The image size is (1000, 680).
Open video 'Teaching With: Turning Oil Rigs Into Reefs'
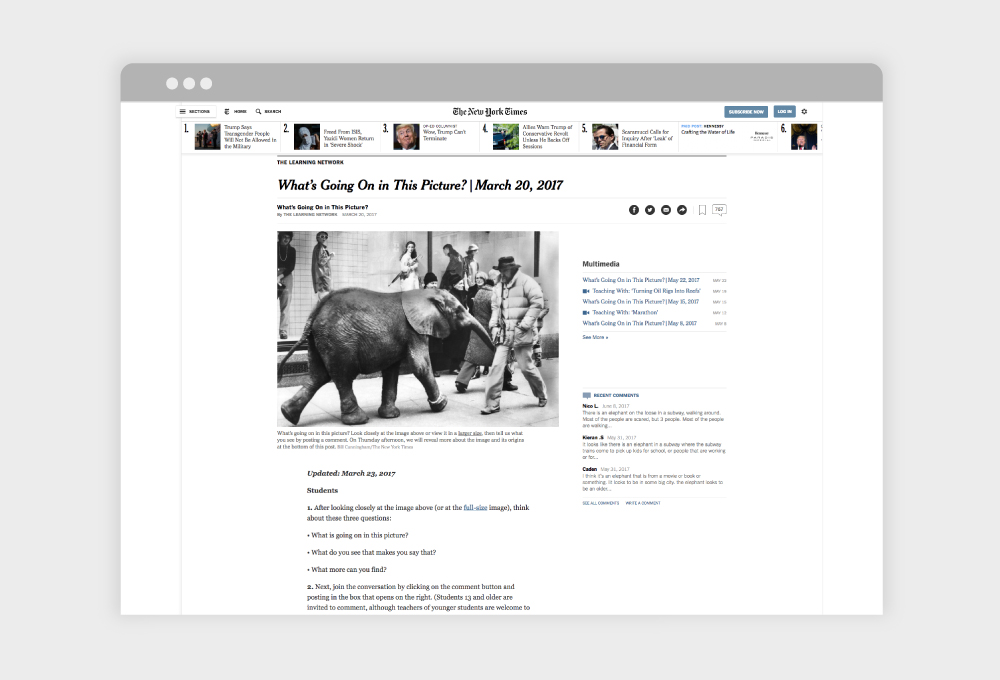pos(646,291)
